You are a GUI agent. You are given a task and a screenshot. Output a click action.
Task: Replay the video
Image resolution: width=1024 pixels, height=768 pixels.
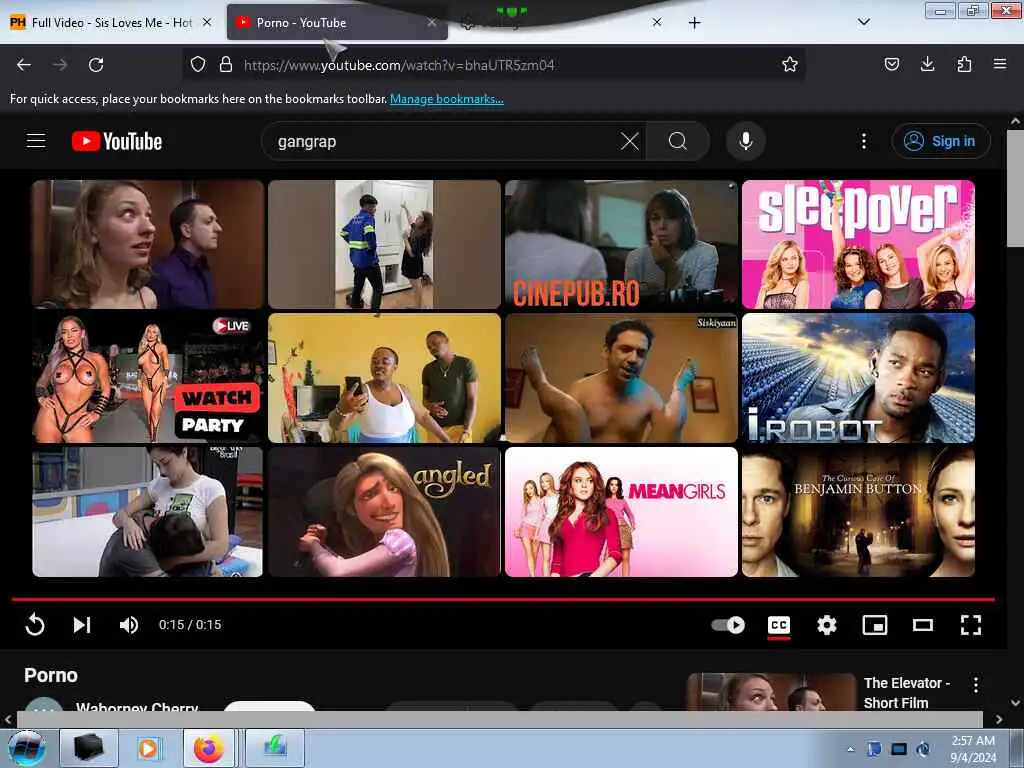[35, 625]
